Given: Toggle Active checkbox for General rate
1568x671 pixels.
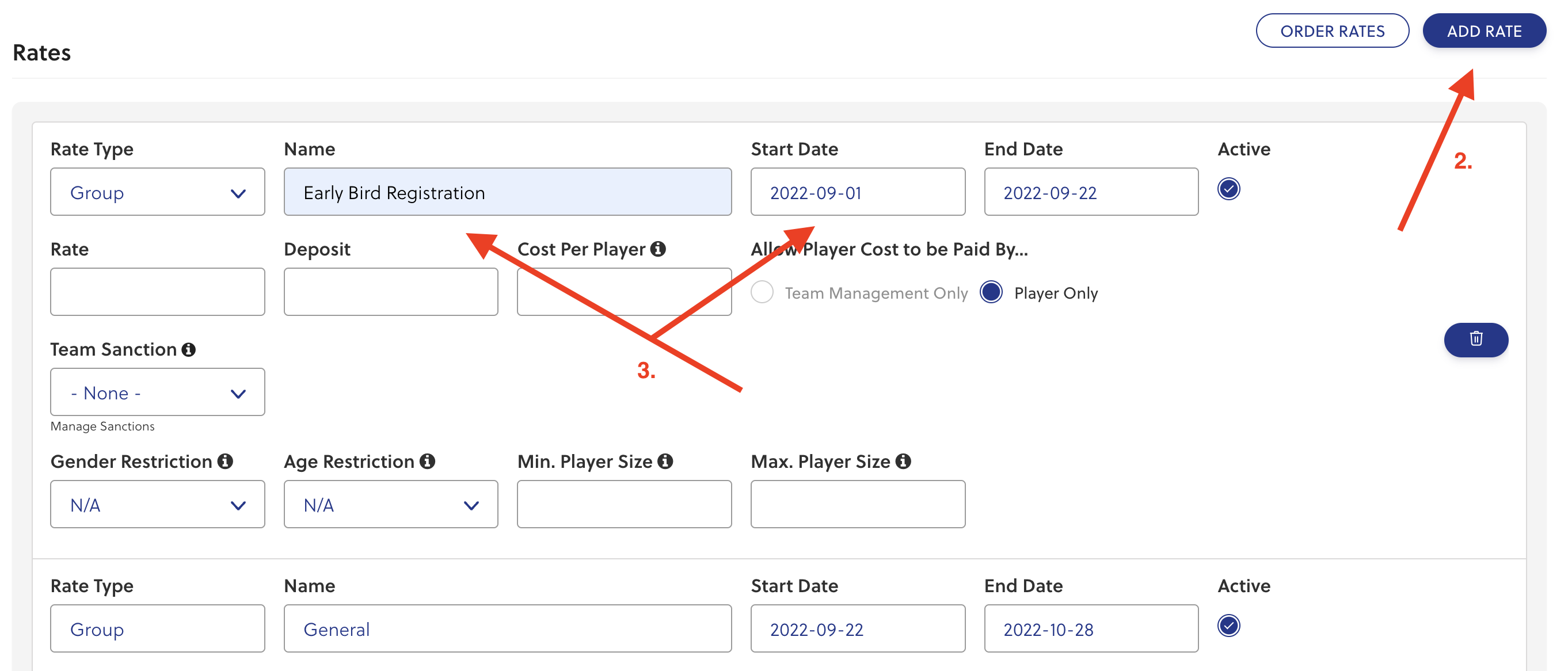Looking at the screenshot, I should coord(1228,626).
